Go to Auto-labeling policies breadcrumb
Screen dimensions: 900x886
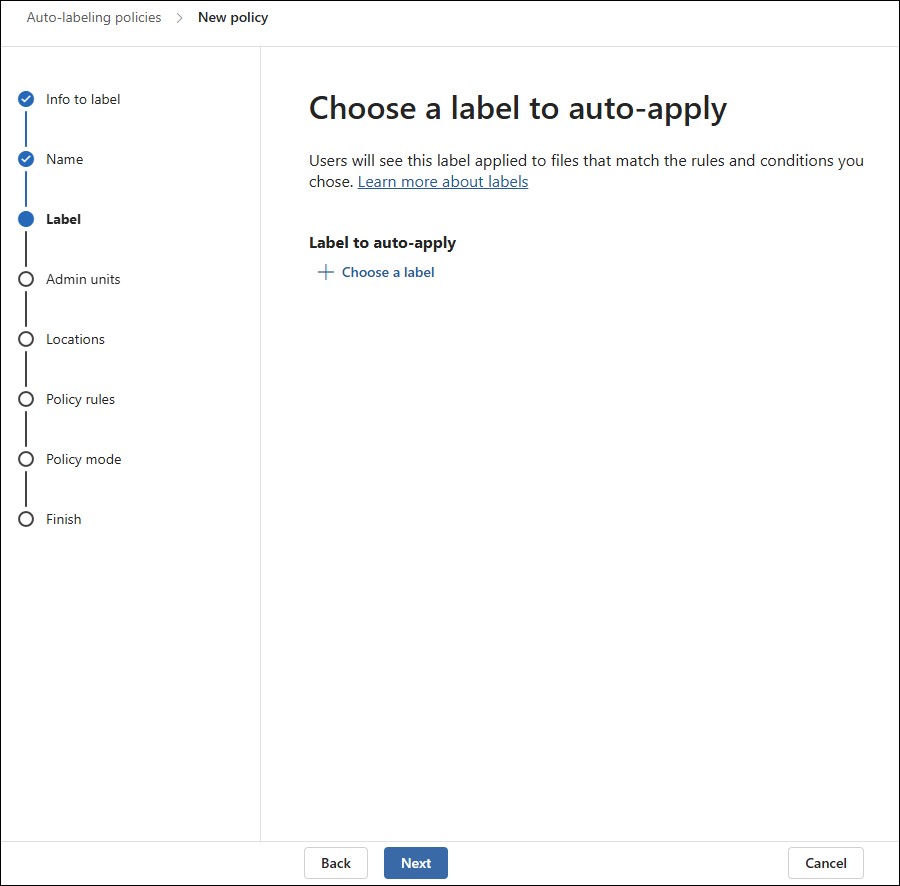pos(94,17)
